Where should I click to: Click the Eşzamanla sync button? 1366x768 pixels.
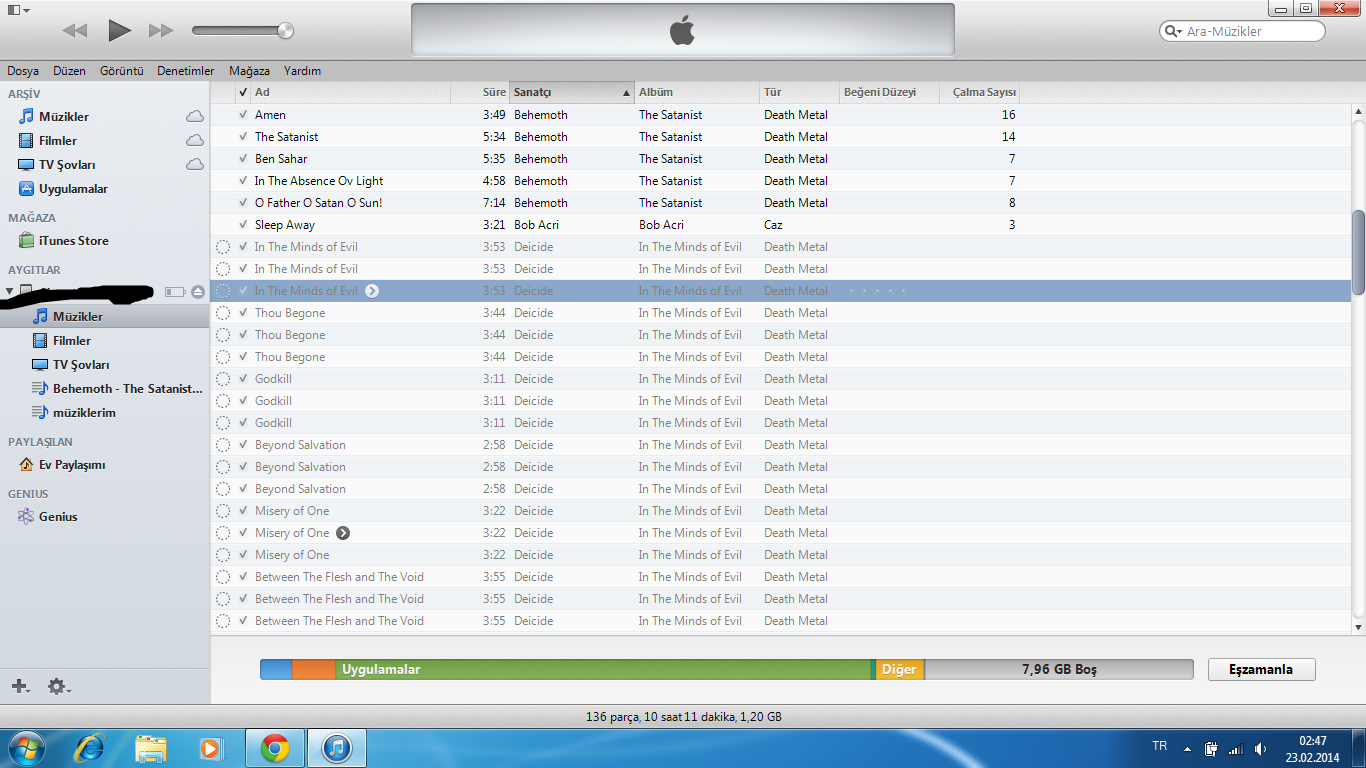pyautogui.click(x=1261, y=670)
